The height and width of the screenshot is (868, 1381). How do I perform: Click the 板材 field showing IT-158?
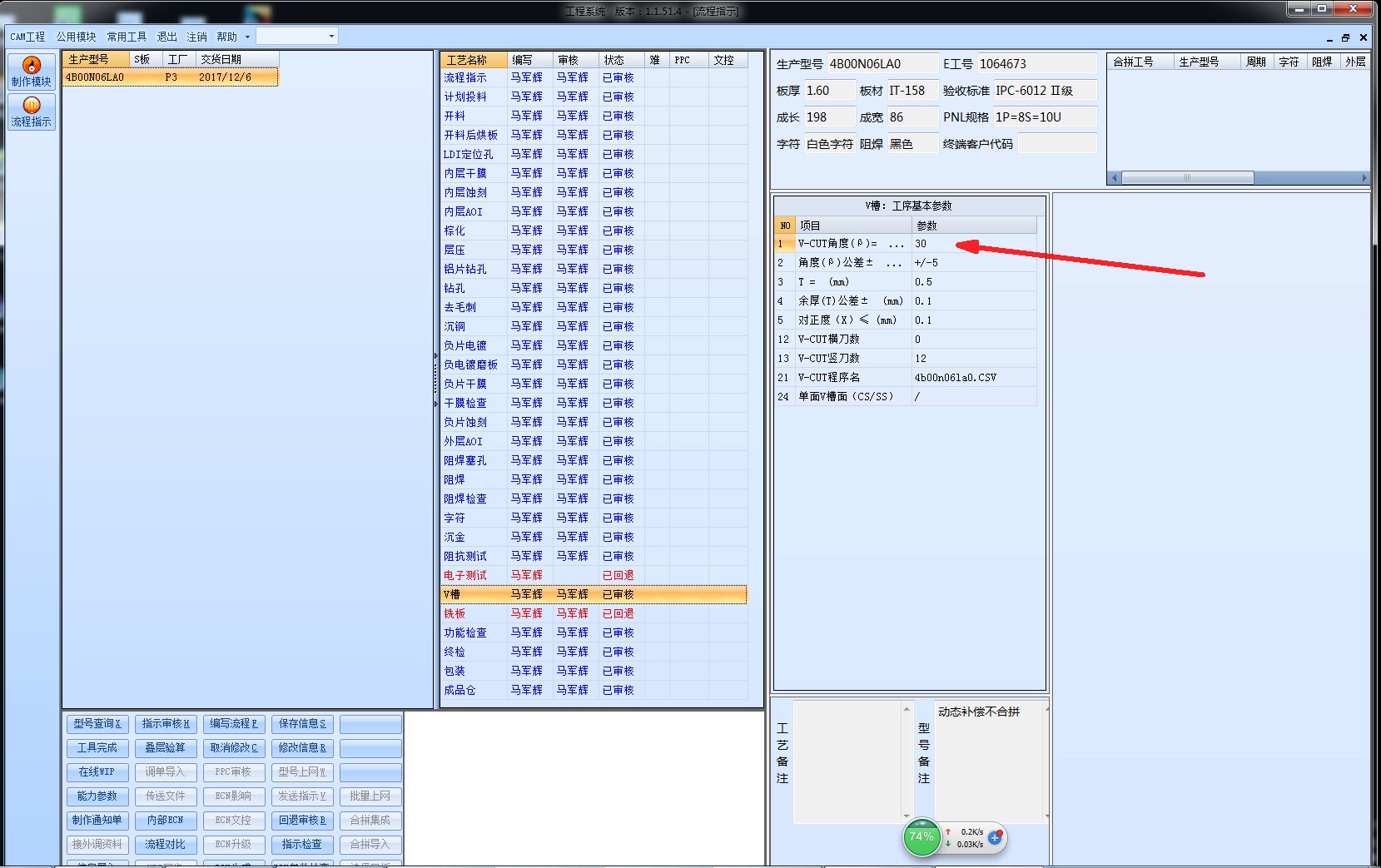tap(912, 91)
